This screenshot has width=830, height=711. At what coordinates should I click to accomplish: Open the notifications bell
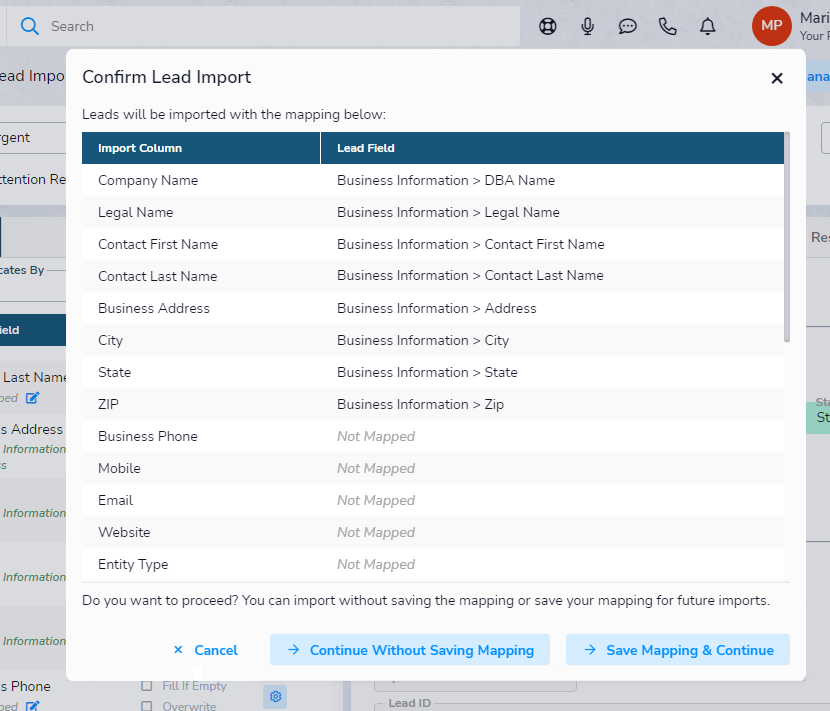point(708,26)
